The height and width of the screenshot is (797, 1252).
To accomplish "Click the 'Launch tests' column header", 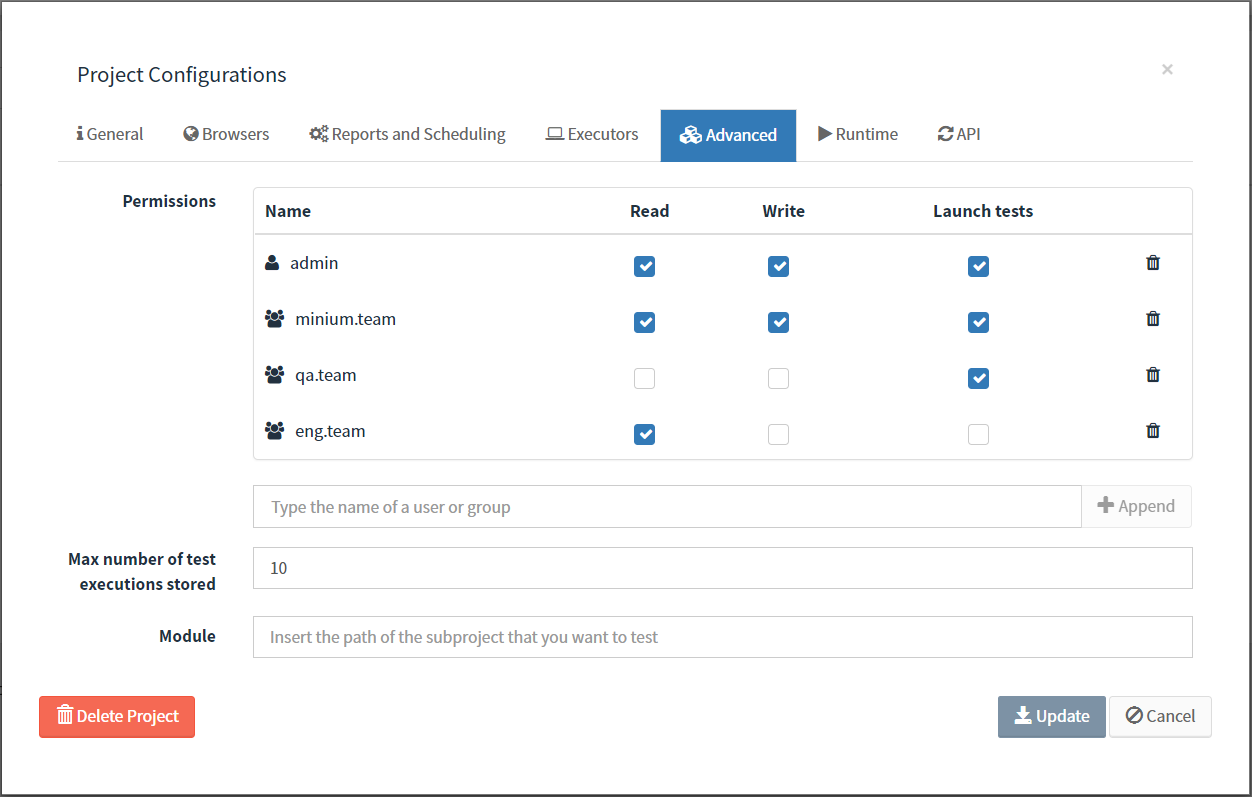I will click(x=983, y=211).
